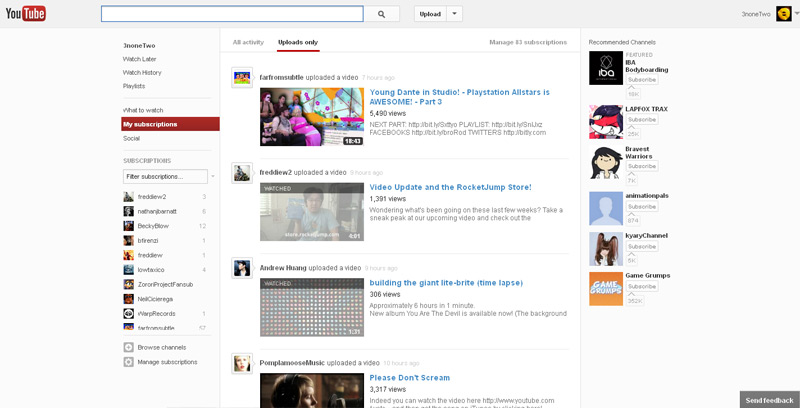
Task: Open kyaryChannel channel avatar
Action: tap(606, 249)
